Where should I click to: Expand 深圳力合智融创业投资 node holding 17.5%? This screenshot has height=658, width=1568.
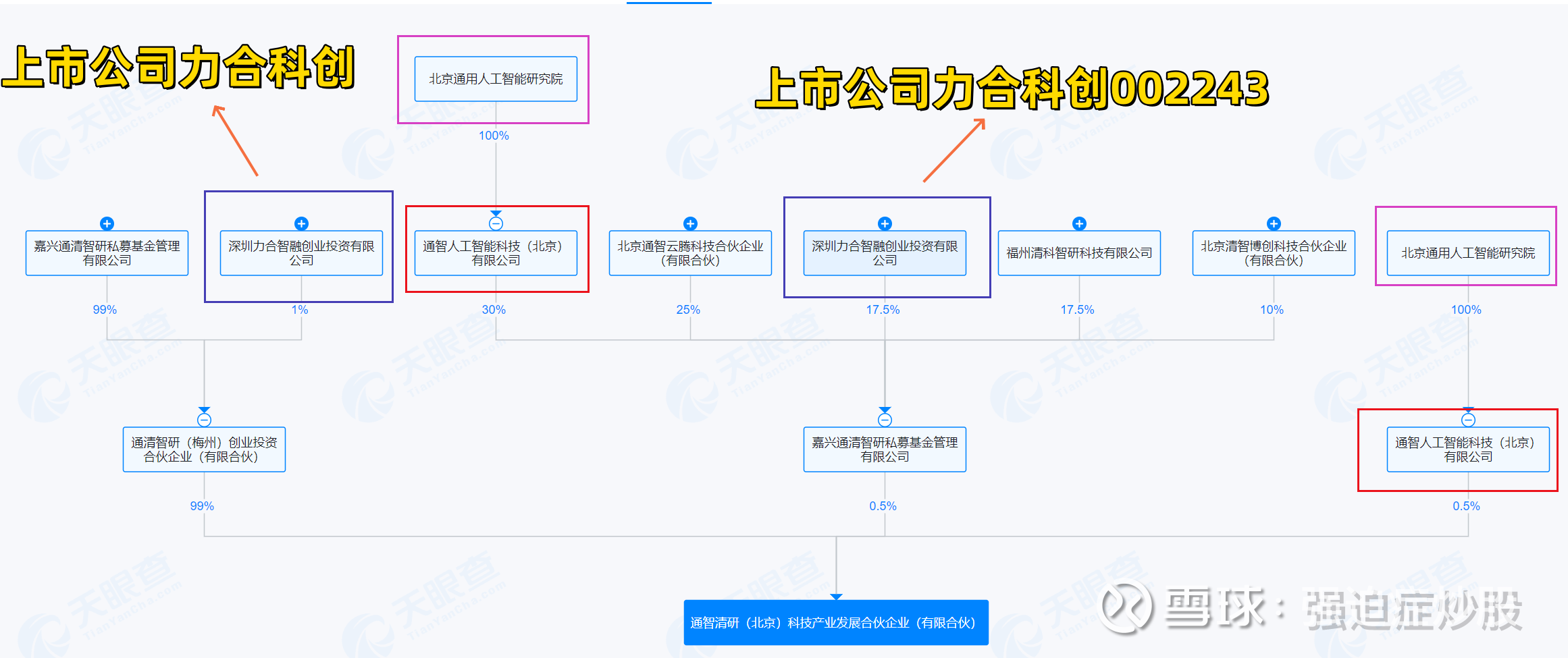coord(885,223)
